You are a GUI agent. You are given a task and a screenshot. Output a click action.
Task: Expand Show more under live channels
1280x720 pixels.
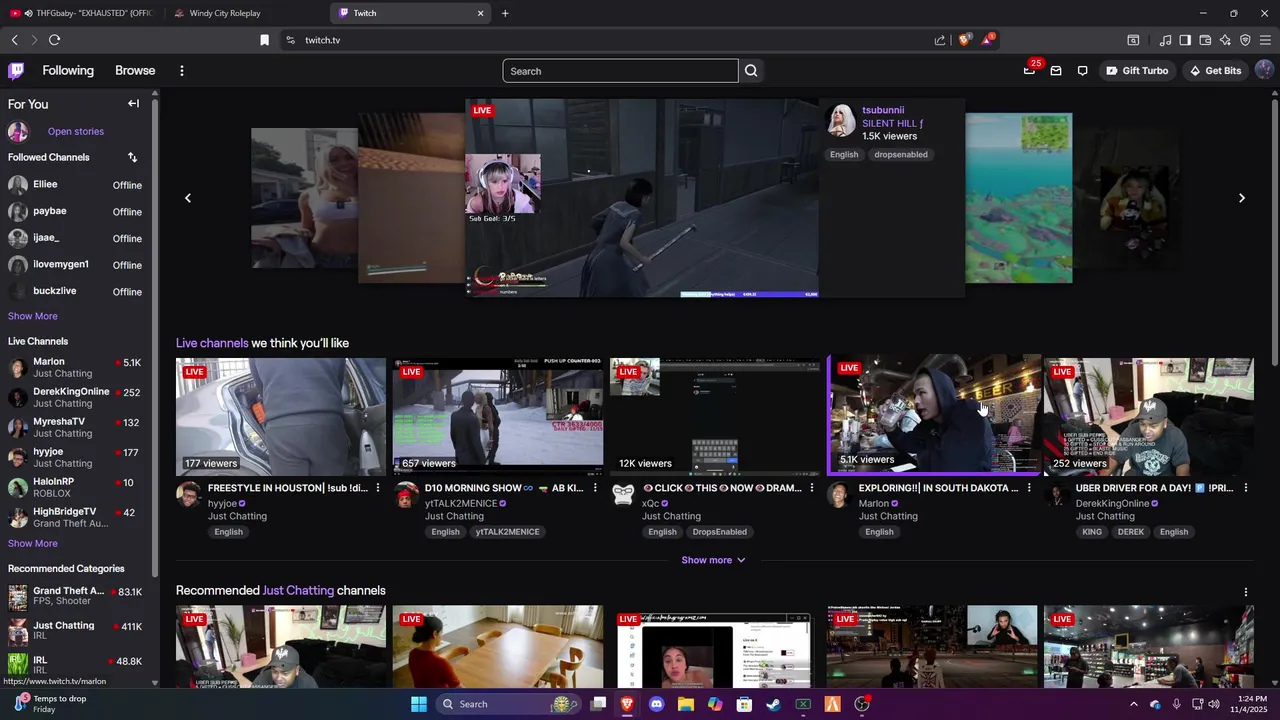[x=713, y=560]
